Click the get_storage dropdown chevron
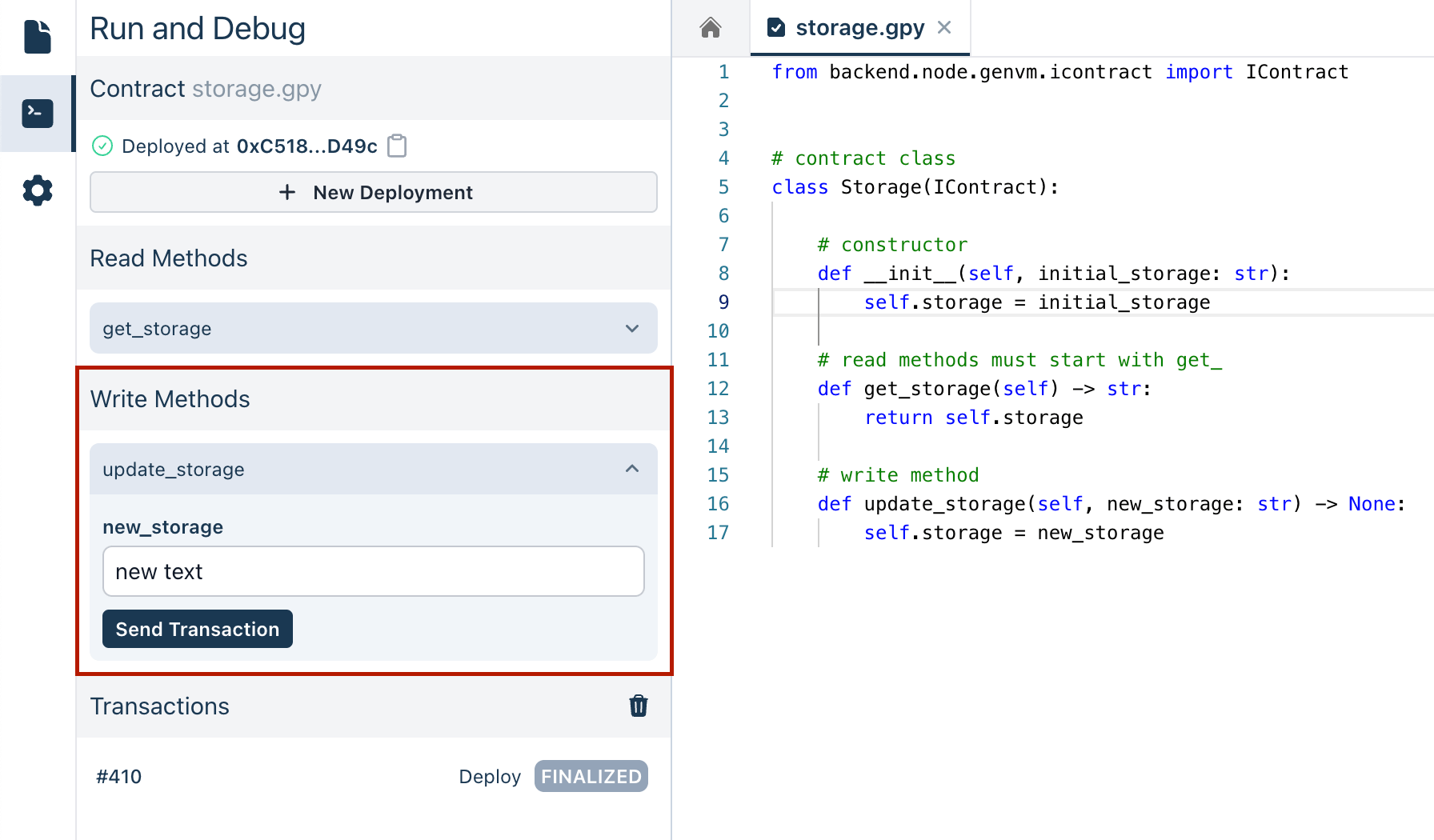1434x840 pixels. click(632, 328)
